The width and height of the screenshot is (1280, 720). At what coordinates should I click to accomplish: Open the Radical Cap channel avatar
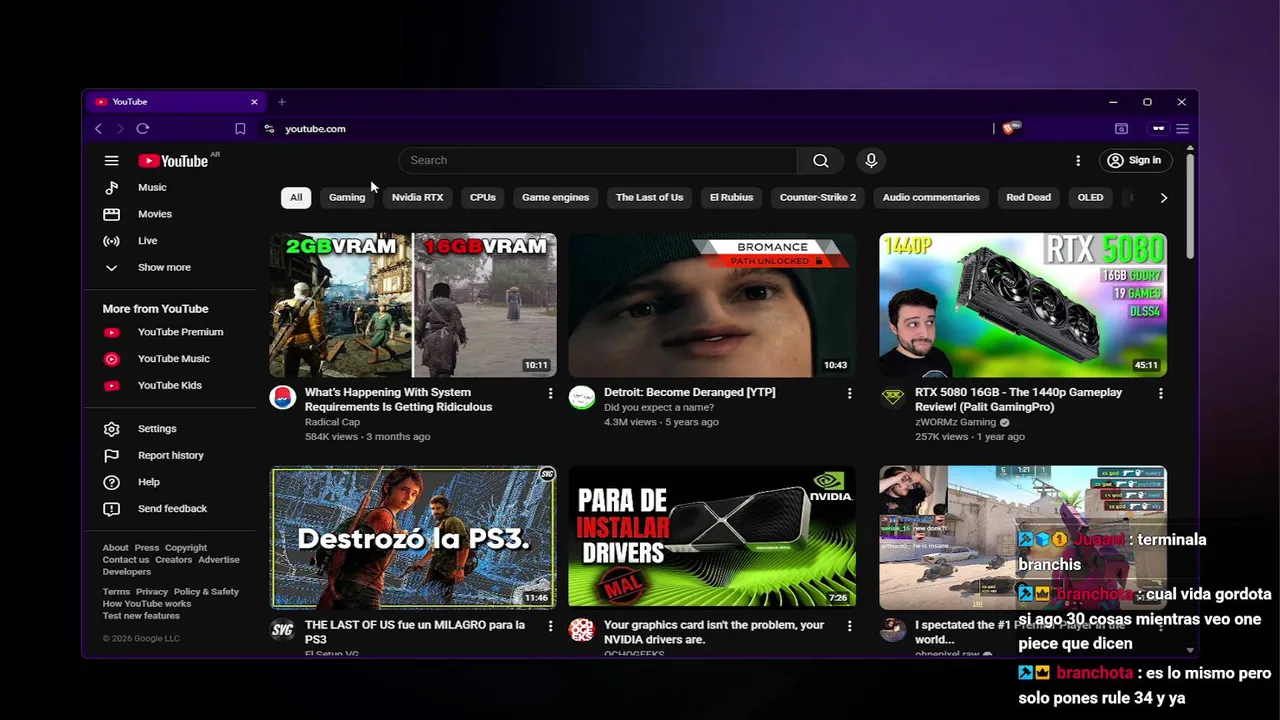283,397
